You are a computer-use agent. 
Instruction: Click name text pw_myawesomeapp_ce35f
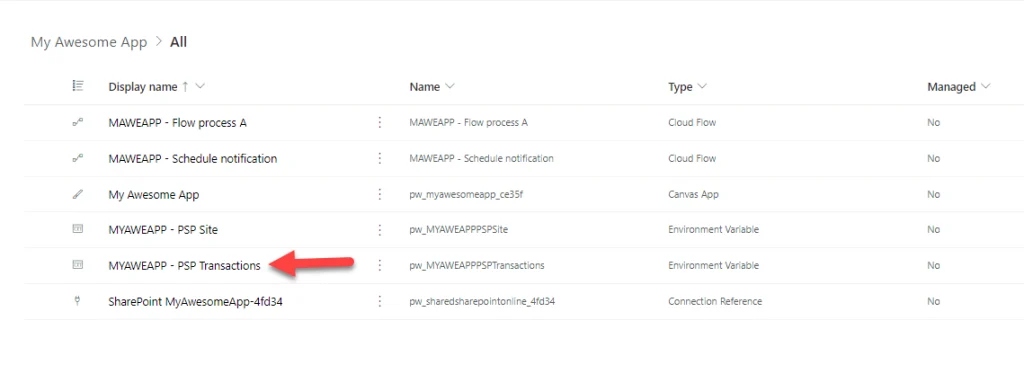coord(466,195)
